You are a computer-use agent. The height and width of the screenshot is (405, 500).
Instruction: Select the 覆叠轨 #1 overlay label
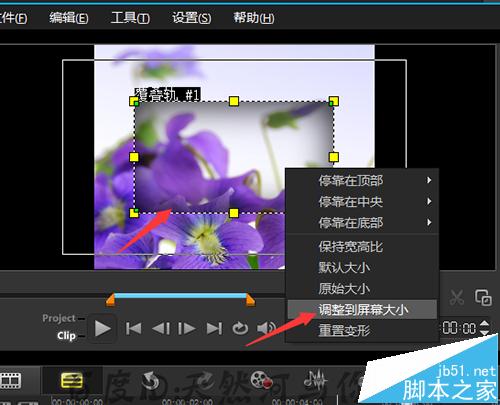pyautogui.click(x=167, y=94)
